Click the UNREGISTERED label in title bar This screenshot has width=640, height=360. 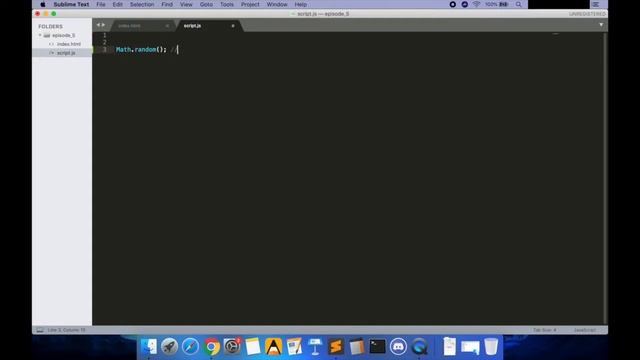point(587,14)
